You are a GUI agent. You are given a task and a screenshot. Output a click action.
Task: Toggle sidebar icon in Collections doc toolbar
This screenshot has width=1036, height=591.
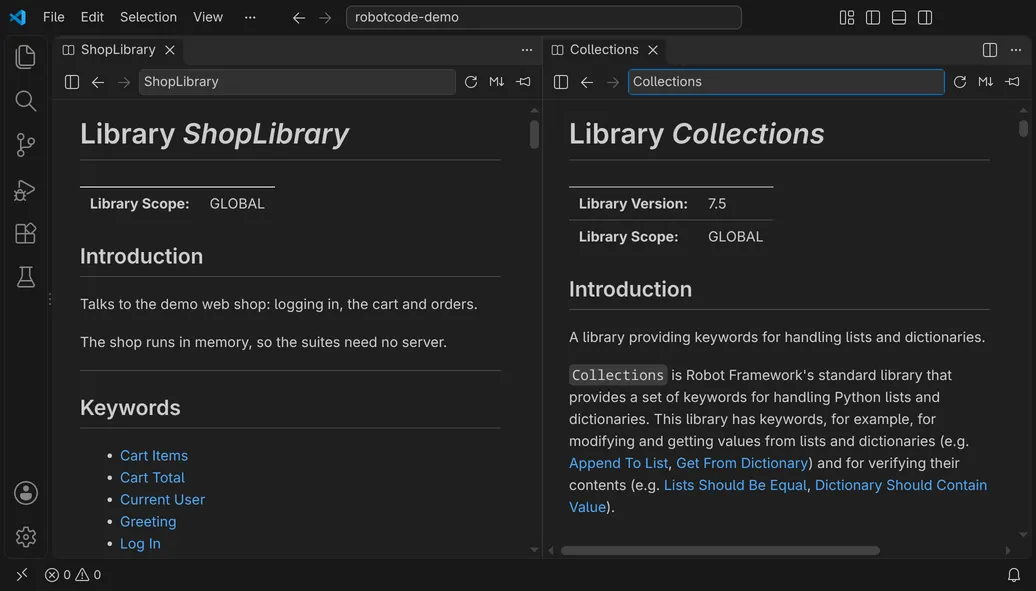pyautogui.click(x=561, y=82)
